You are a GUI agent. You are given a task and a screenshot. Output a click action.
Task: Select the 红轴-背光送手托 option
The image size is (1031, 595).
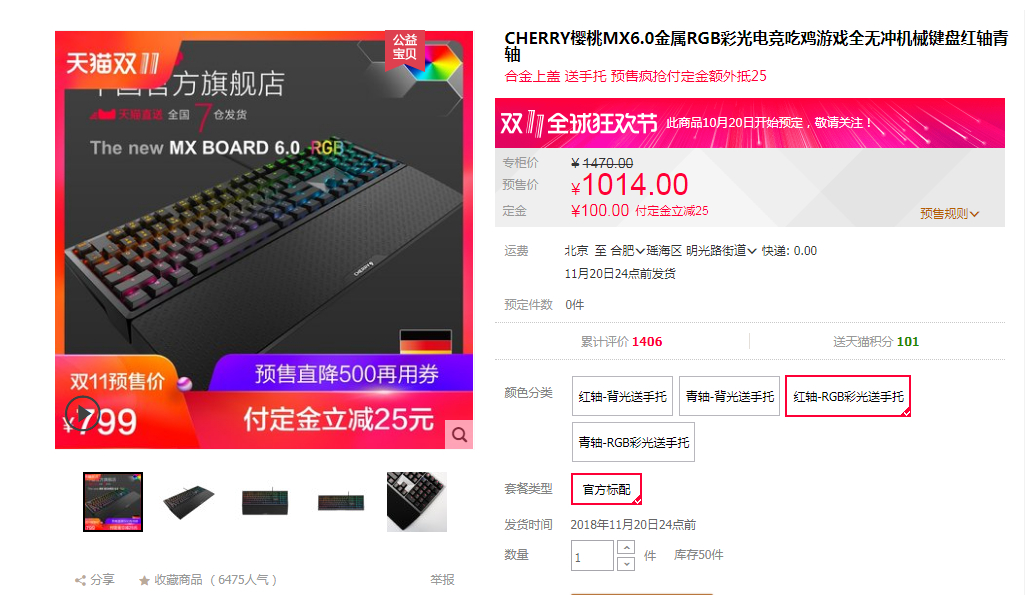point(623,396)
